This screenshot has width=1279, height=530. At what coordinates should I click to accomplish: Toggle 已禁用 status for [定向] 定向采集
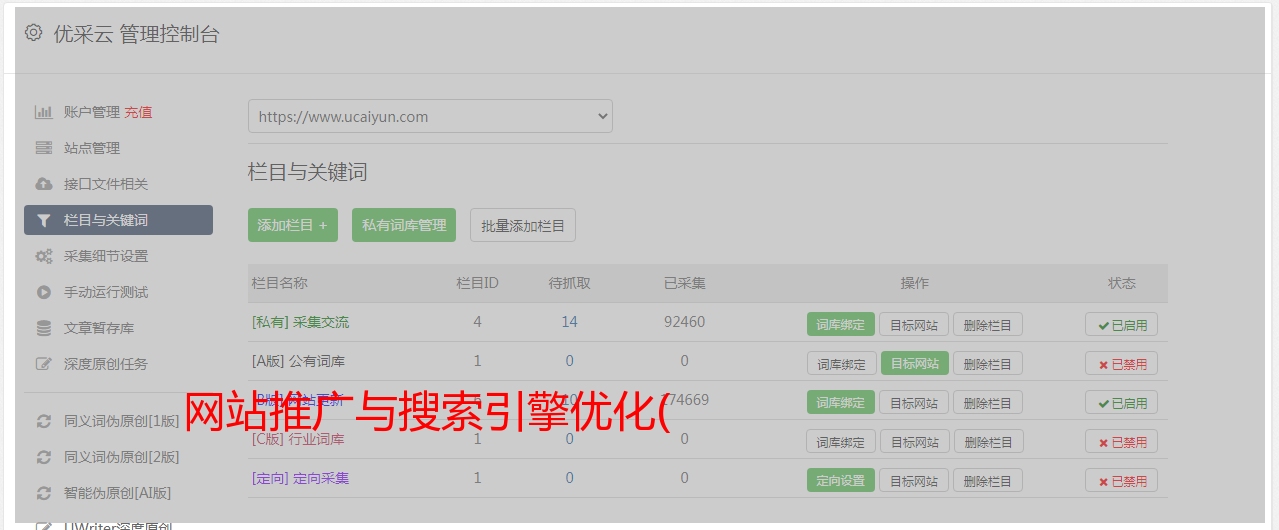tap(1121, 480)
